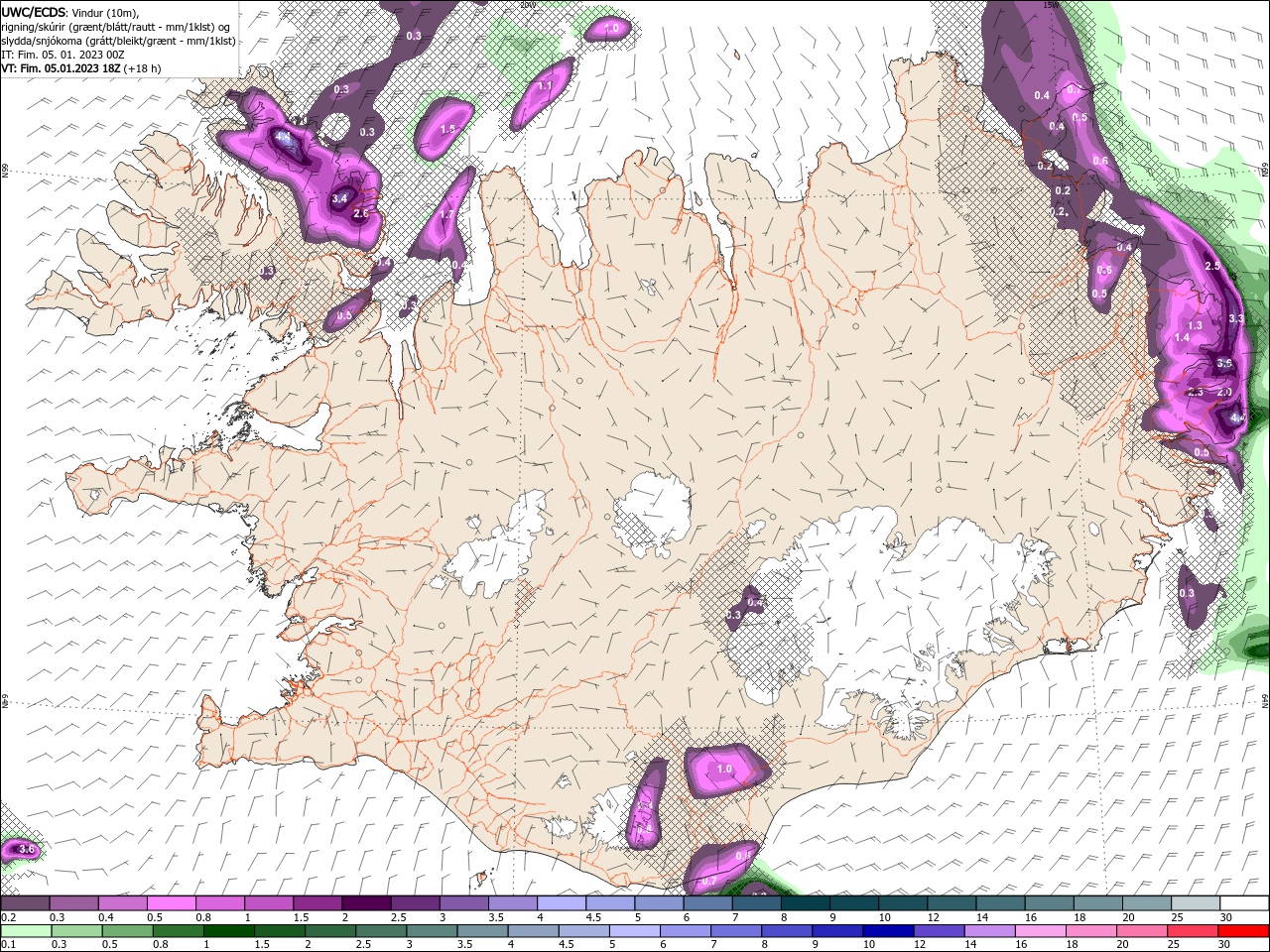This screenshot has height=952, width=1270.
Task: Click the 2.3 precipitation value label
Action: point(1195,393)
